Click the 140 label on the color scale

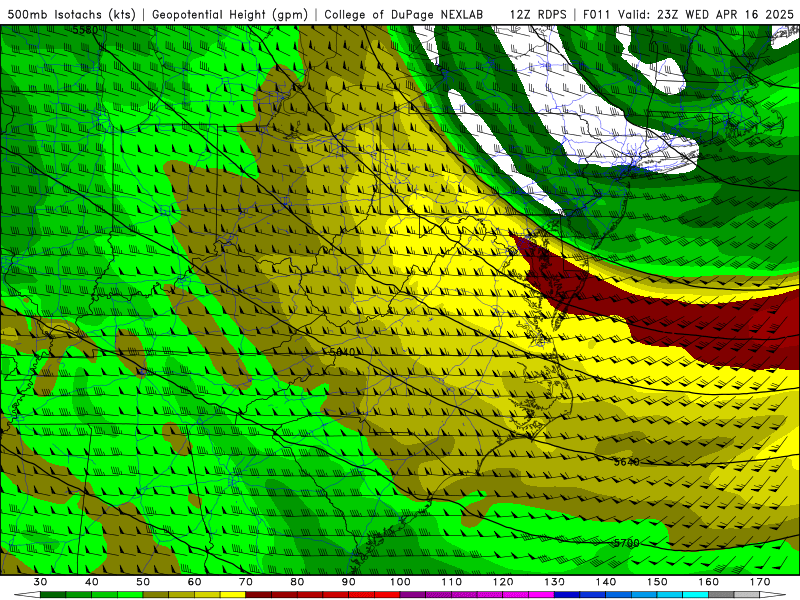pos(606,582)
